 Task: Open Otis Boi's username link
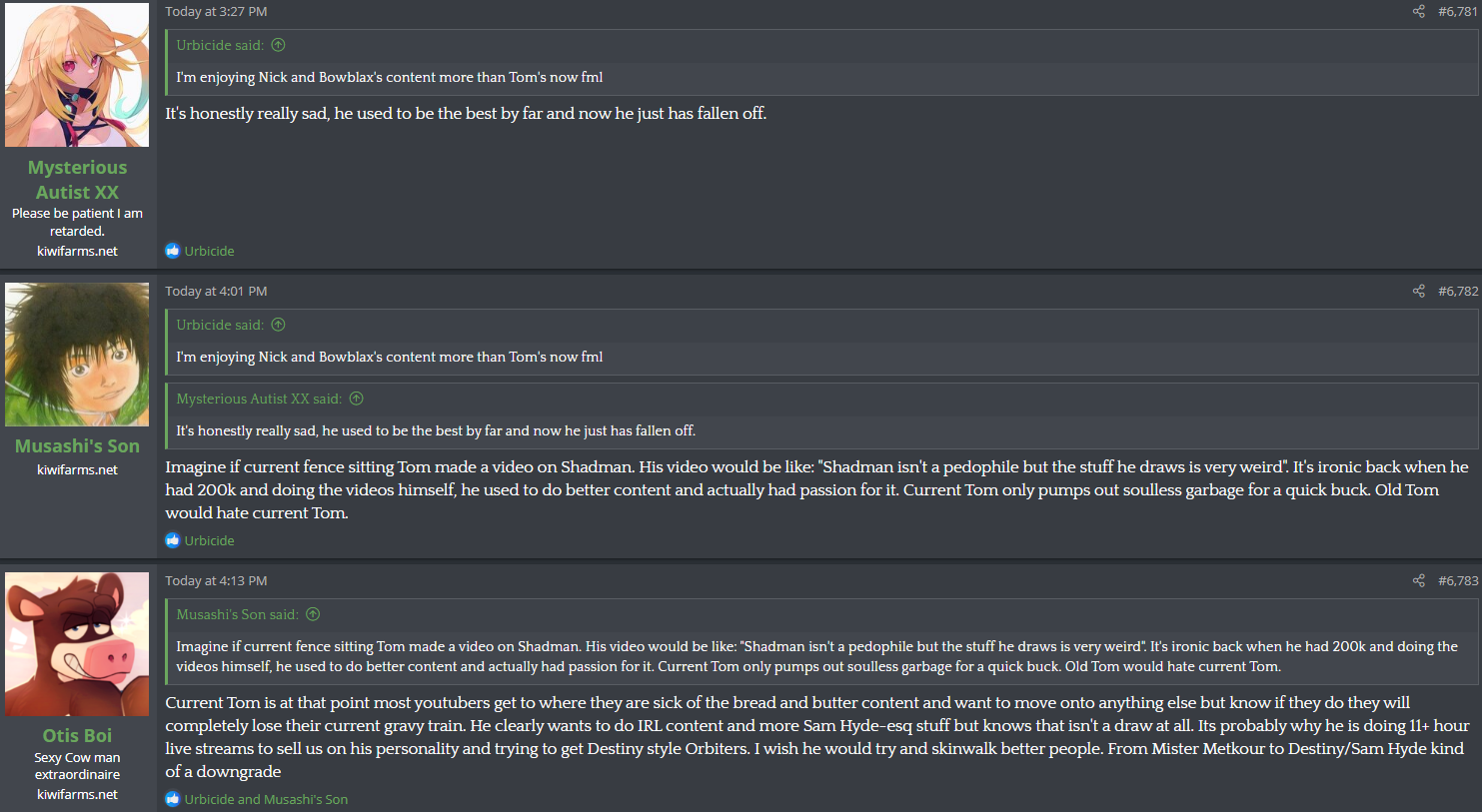coord(77,736)
